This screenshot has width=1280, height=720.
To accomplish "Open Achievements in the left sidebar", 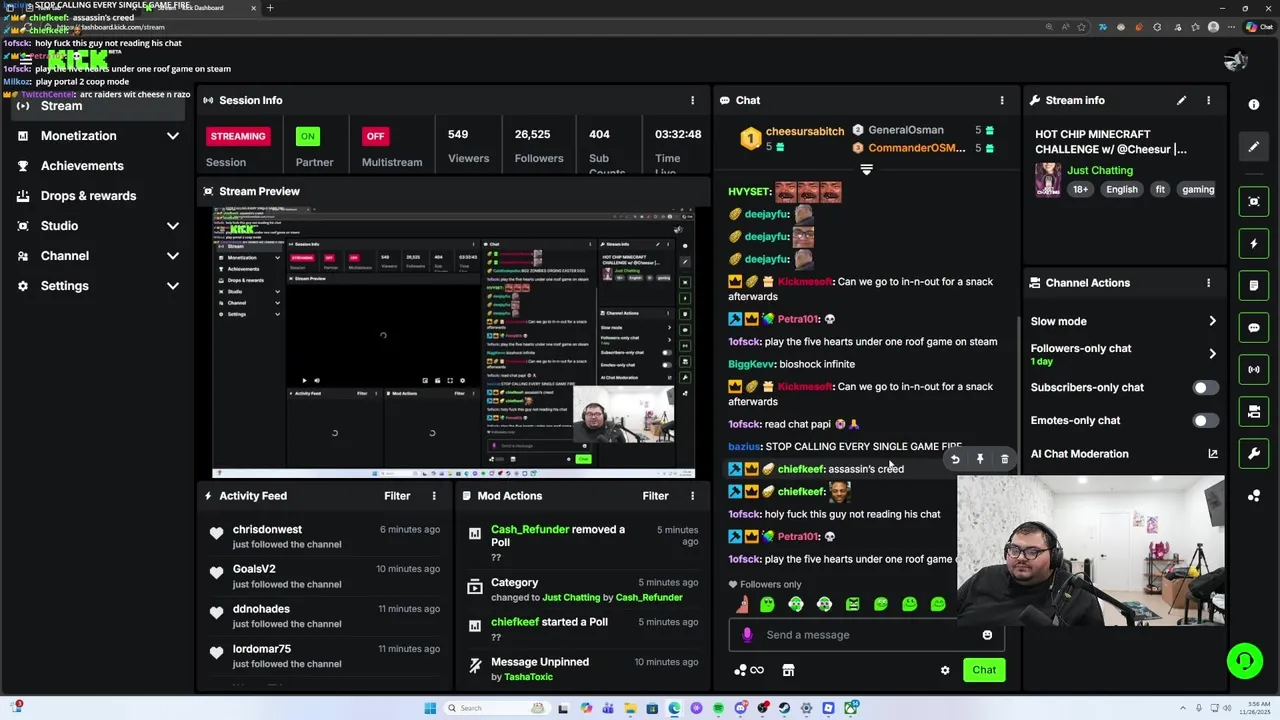I will [x=98, y=166].
